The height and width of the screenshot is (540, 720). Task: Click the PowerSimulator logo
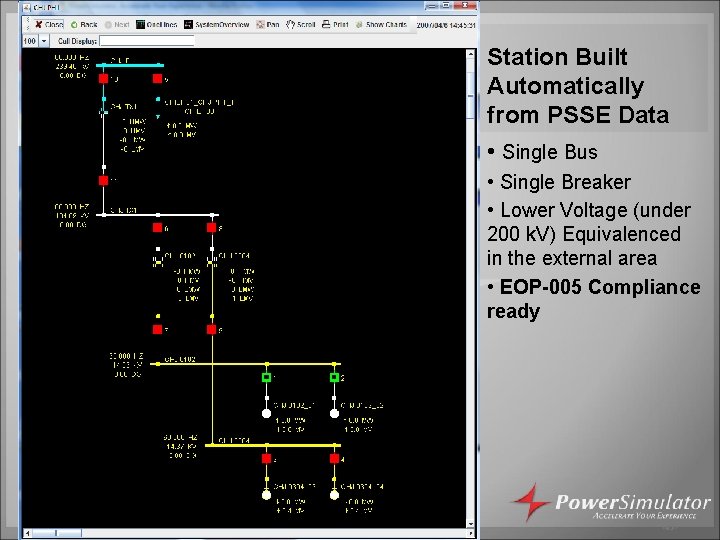pyautogui.click(x=611, y=503)
